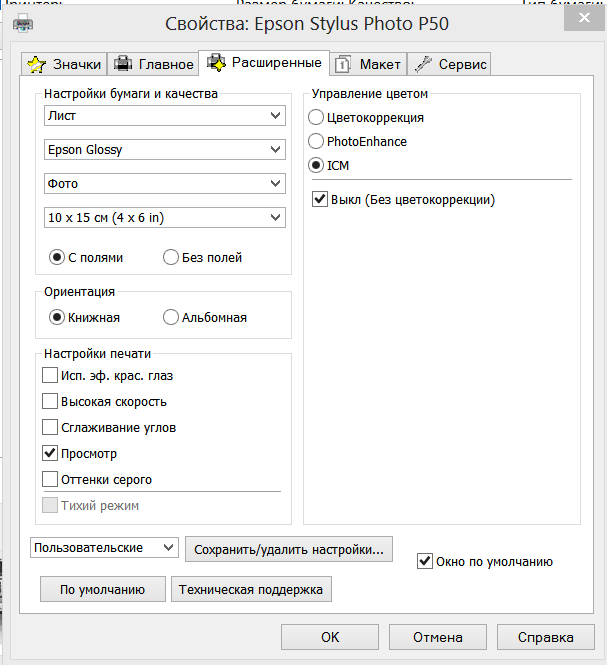The width and height of the screenshot is (607, 665).
Task: Click the wrench icon on the Сервис tab
Action: tap(423, 64)
